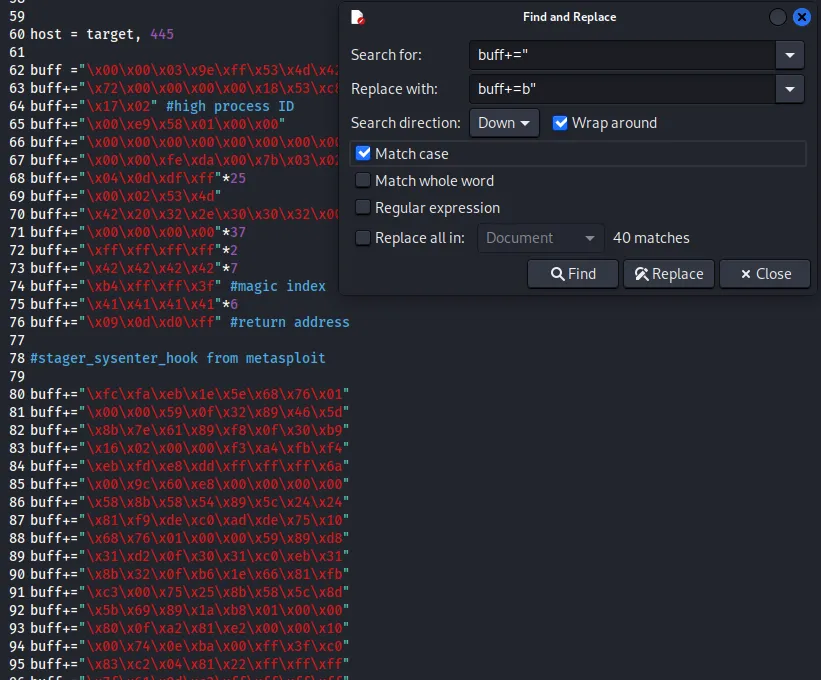Open the Replace with history dropdown
The width and height of the screenshot is (821, 680).
click(x=790, y=89)
